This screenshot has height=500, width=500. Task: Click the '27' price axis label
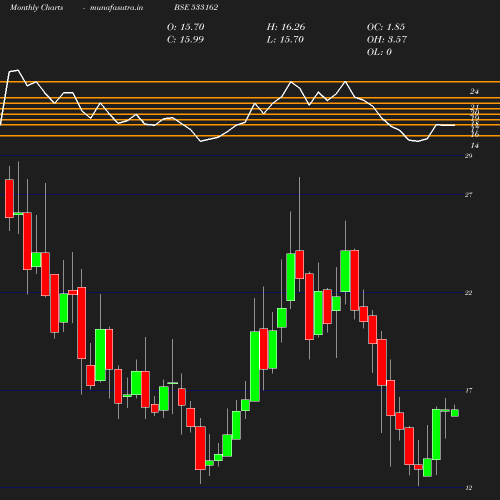click(x=469, y=195)
